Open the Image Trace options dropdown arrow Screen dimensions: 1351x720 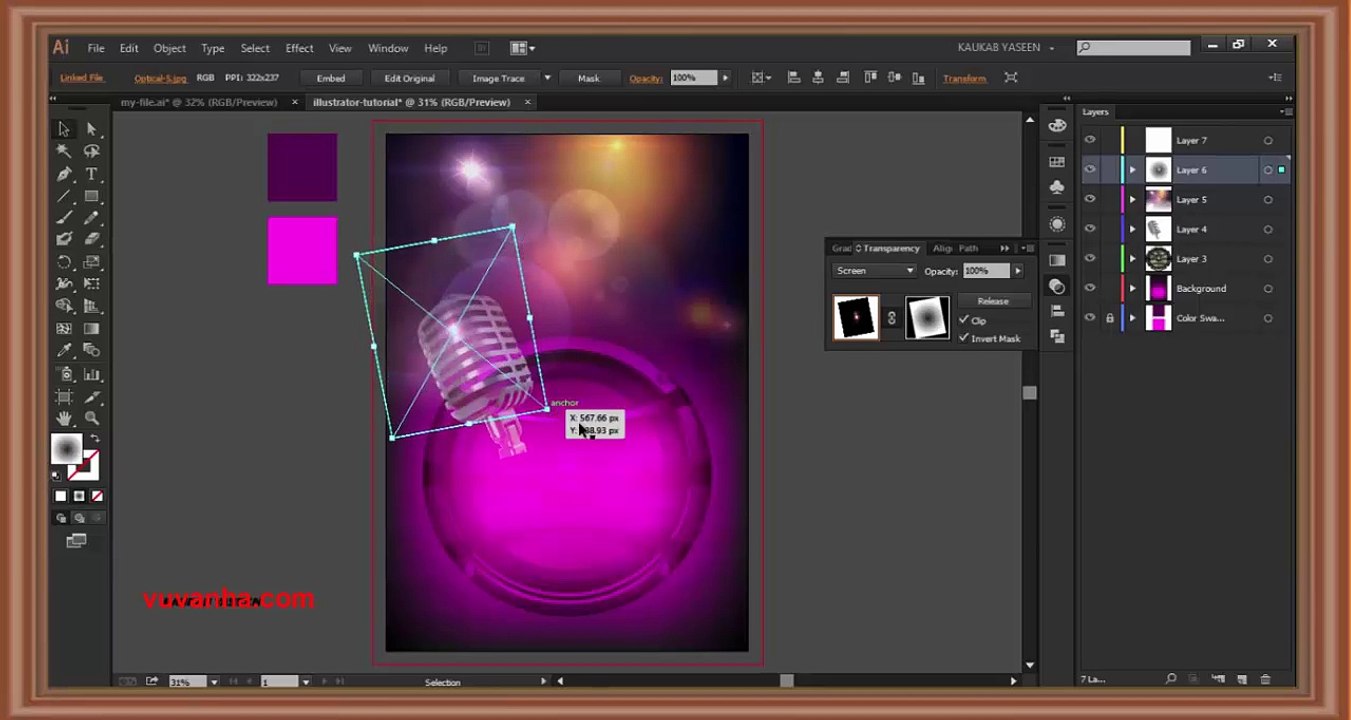pos(547,78)
